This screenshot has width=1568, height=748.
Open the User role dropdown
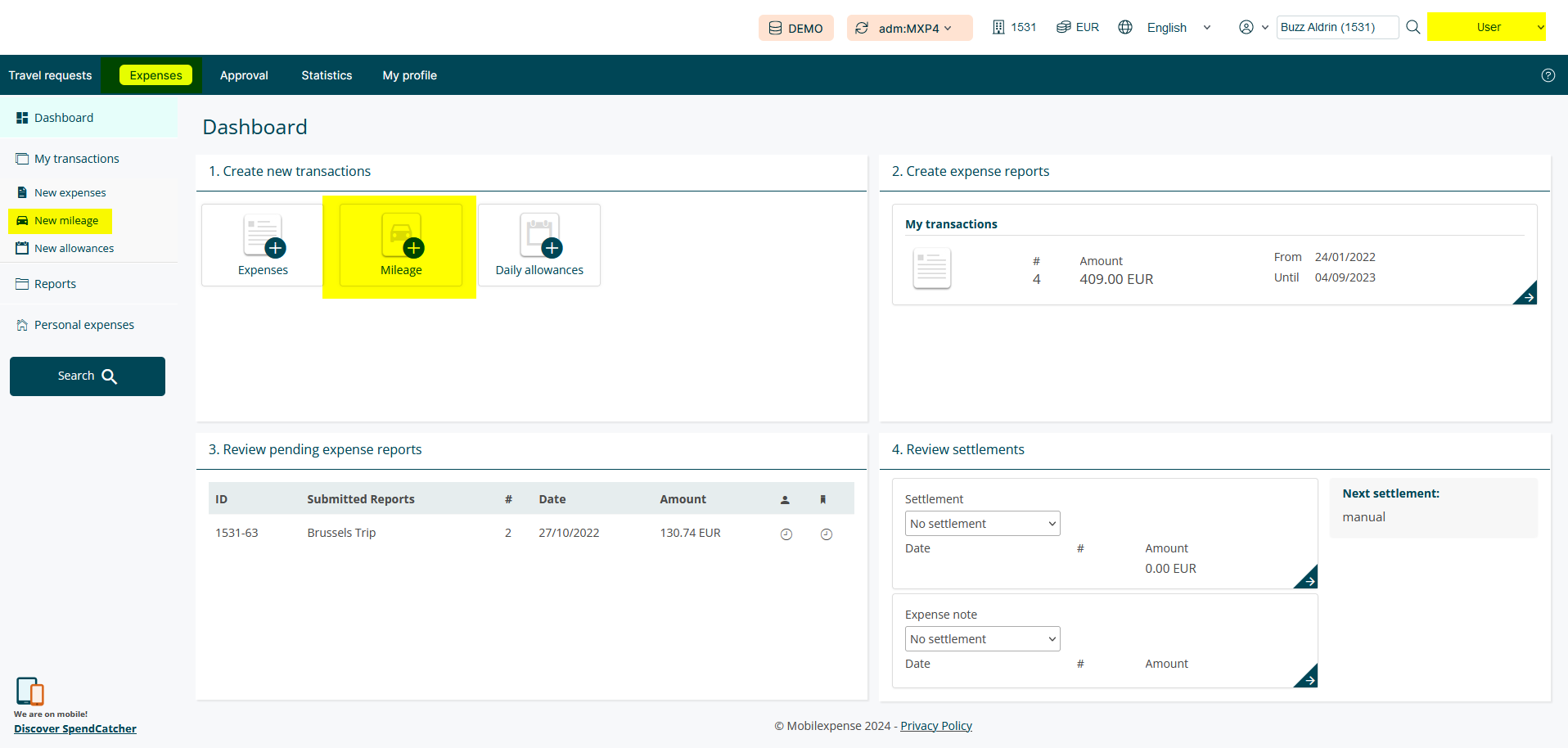click(1487, 27)
